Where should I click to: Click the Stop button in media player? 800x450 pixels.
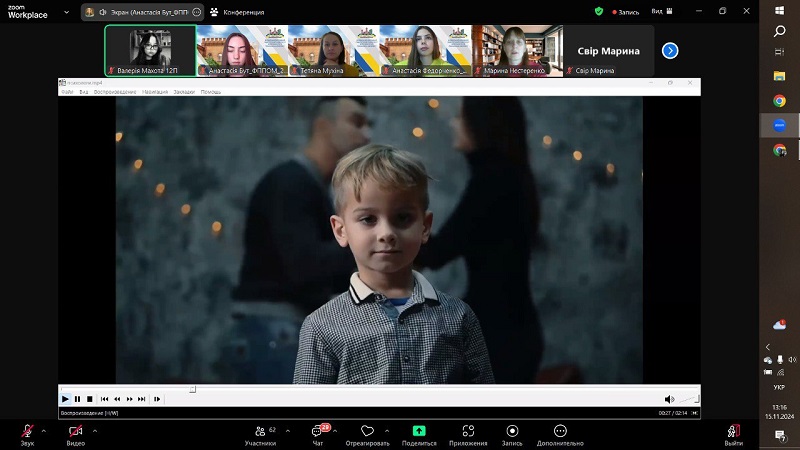pyautogui.click(x=90, y=399)
